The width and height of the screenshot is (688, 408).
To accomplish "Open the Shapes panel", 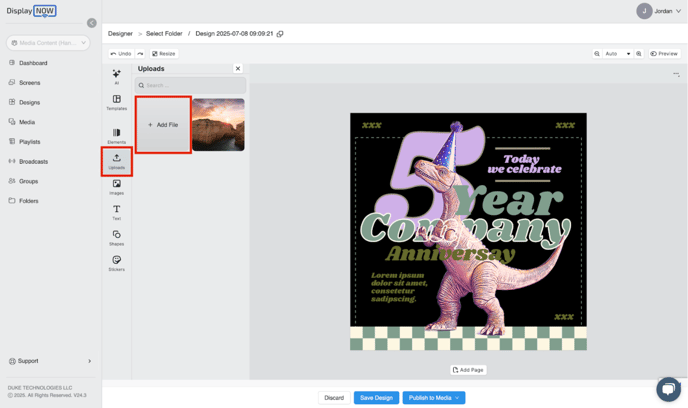I will (116, 238).
